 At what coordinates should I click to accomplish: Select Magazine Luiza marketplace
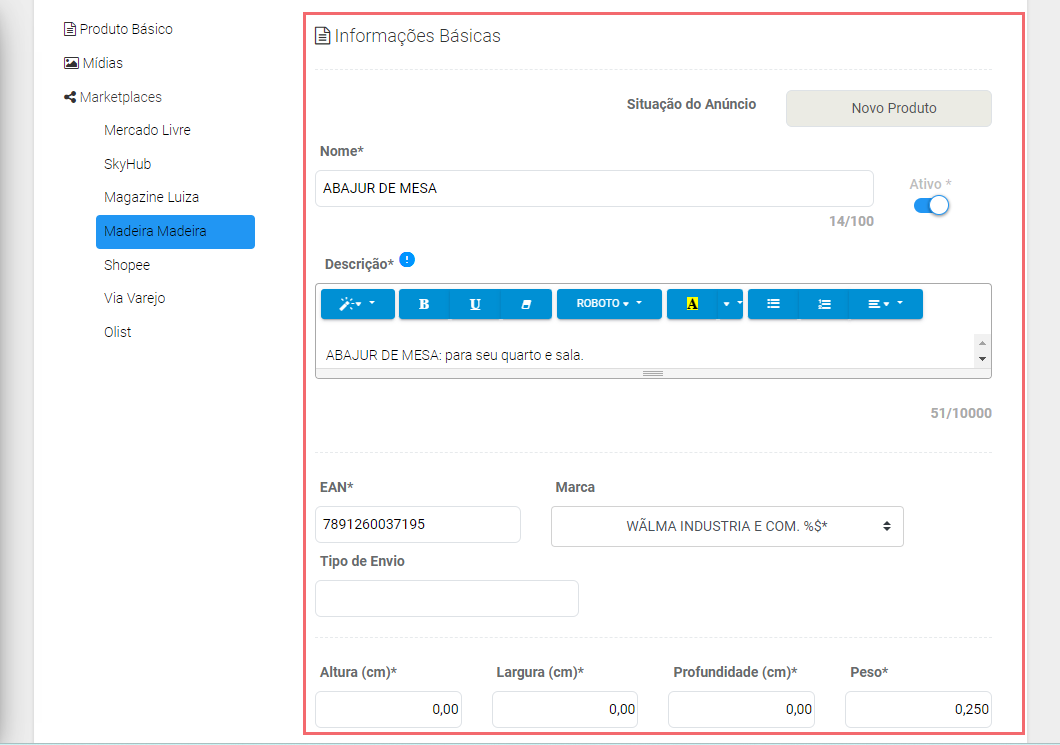coord(151,197)
